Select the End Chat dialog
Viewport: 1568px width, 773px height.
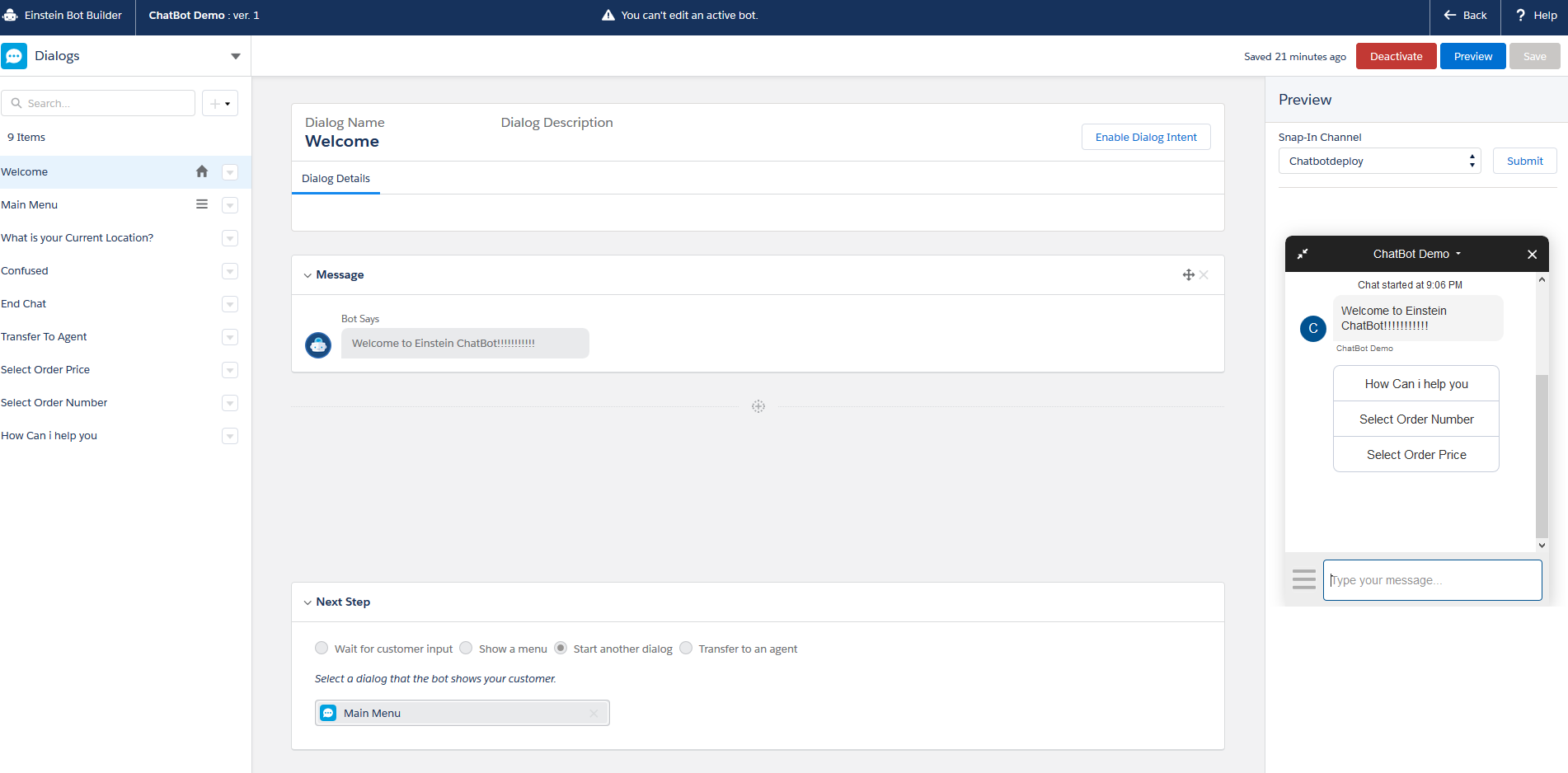point(125,303)
